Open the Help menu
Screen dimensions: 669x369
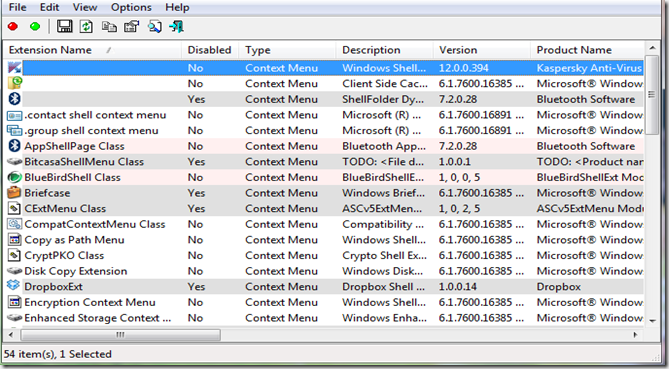point(177,7)
